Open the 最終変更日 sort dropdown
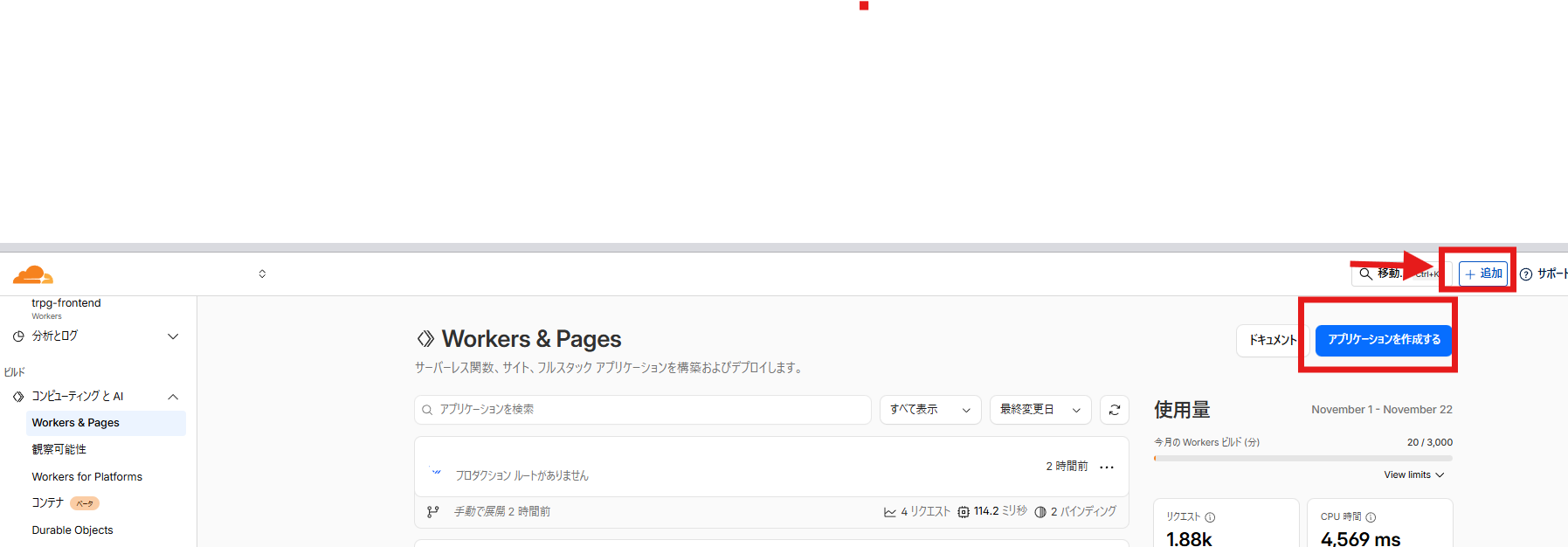The height and width of the screenshot is (547, 1568). [x=1040, y=410]
